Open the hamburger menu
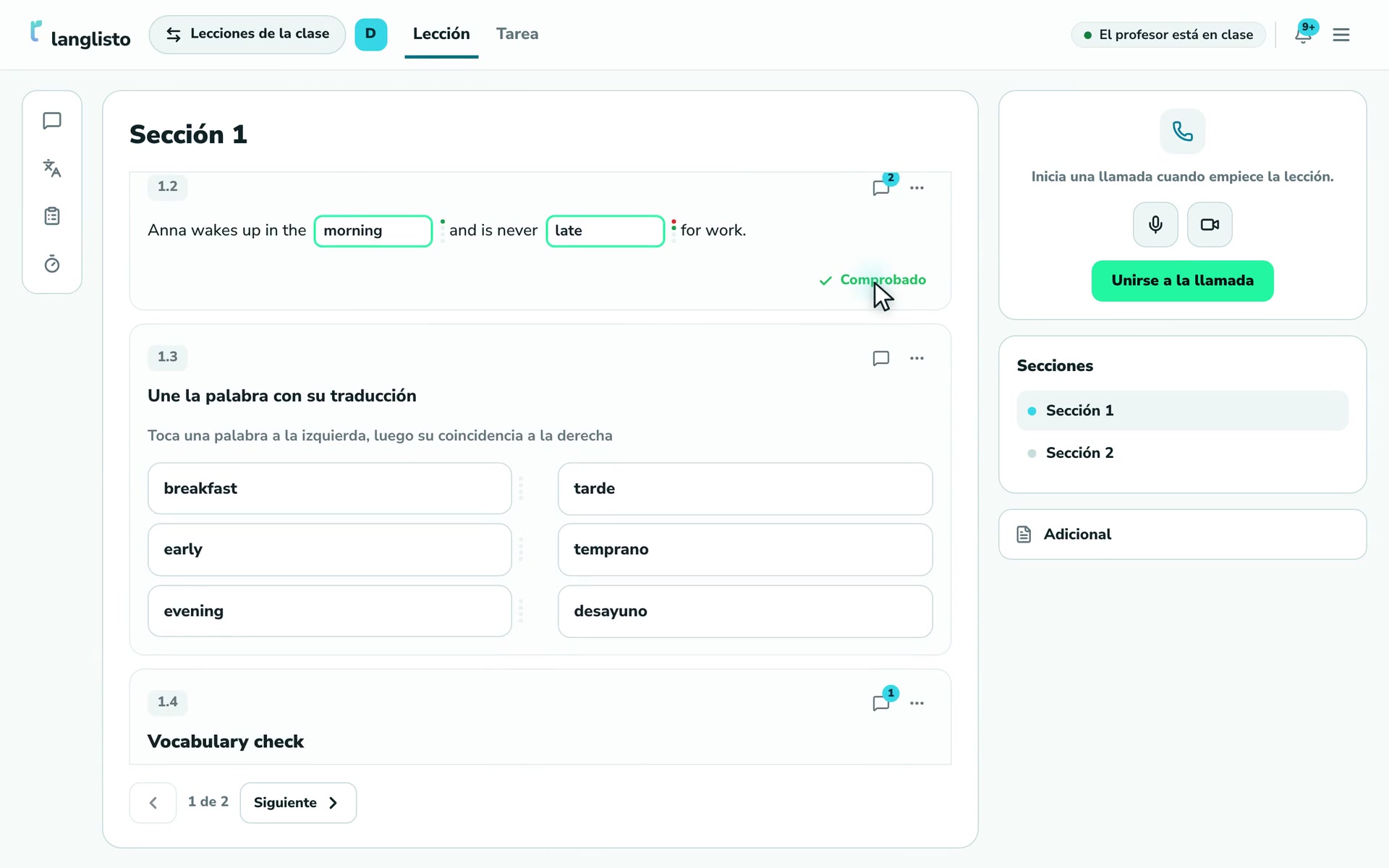Viewport: 1389px width, 868px height. pos(1341,35)
